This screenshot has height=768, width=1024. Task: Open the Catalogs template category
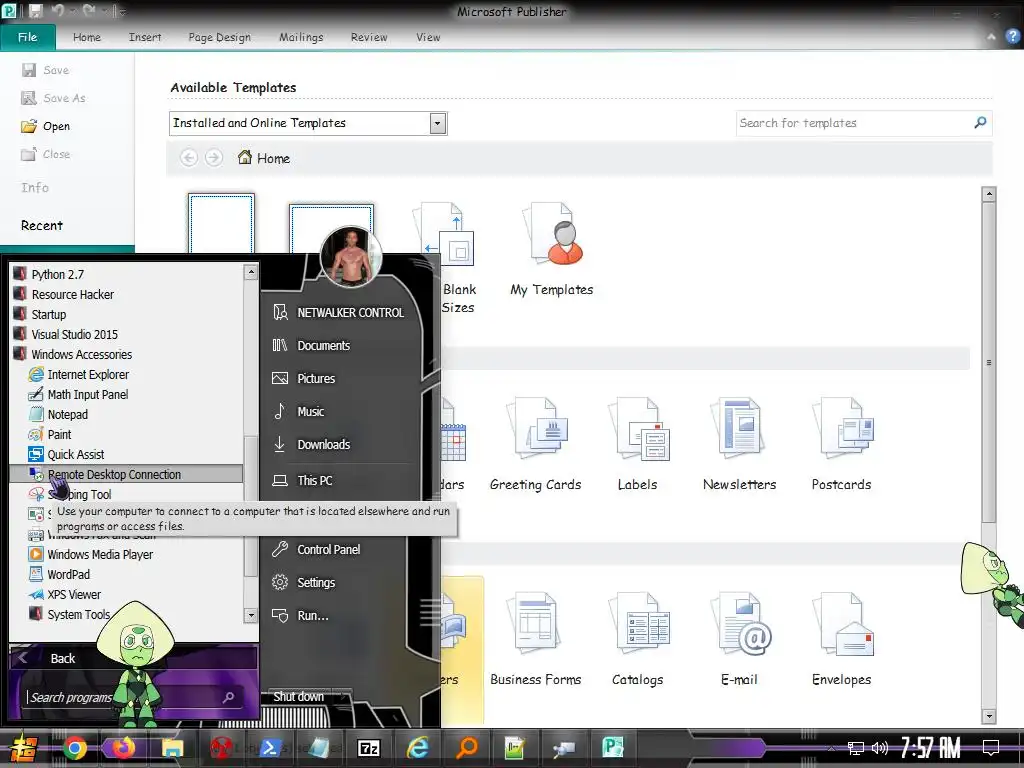click(637, 638)
